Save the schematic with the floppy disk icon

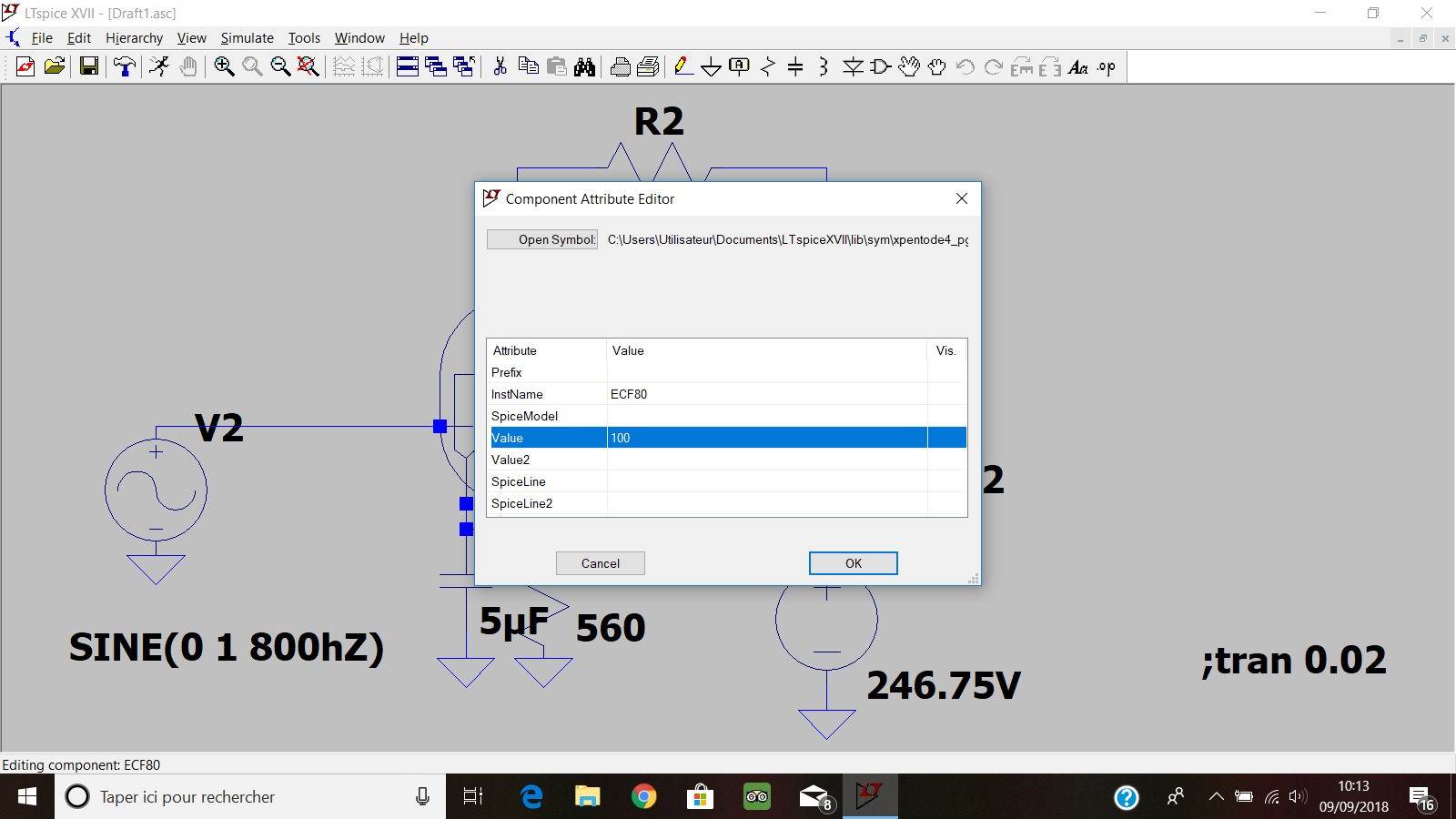click(88, 66)
